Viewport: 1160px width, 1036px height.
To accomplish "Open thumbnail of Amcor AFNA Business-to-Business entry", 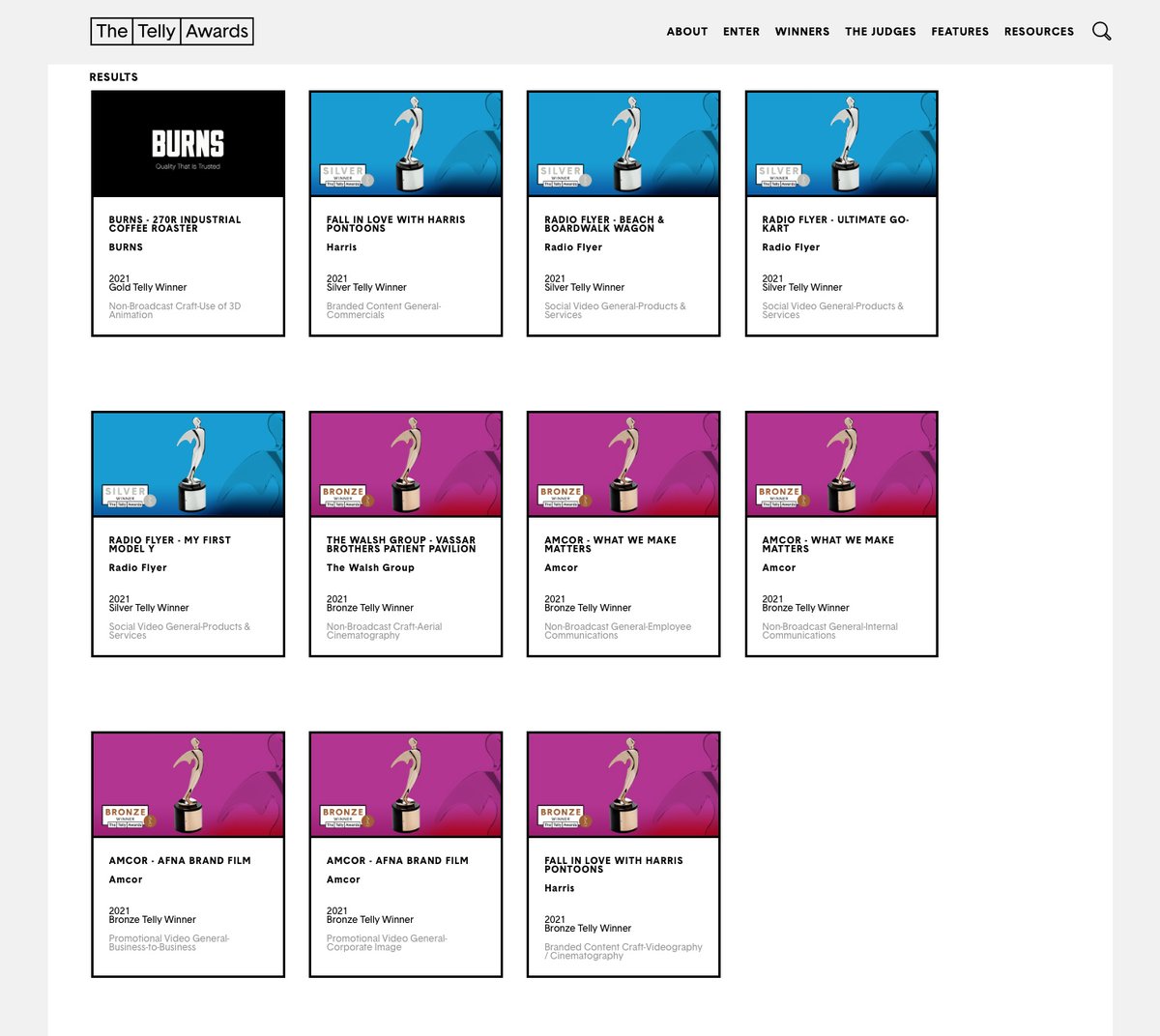I will tap(188, 785).
